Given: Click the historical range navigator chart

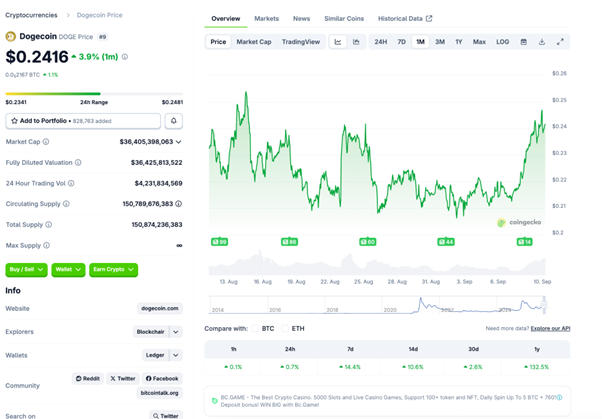Looking at the screenshot, I should click(377, 305).
